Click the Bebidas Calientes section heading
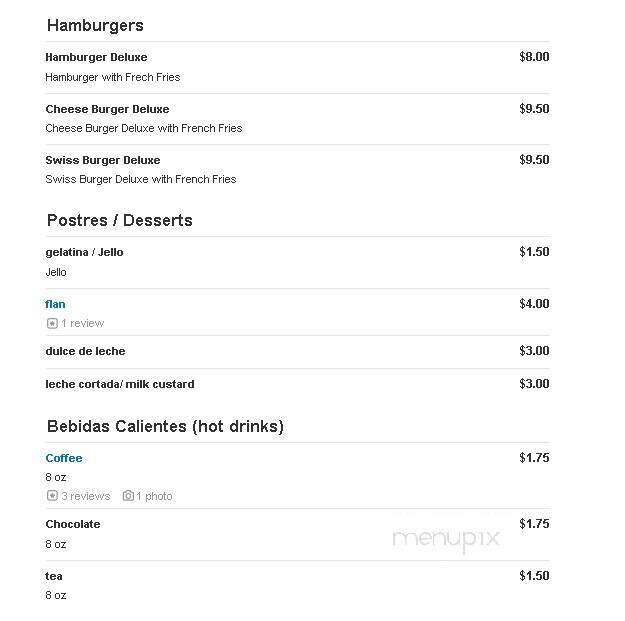 pyautogui.click(x=165, y=426)
